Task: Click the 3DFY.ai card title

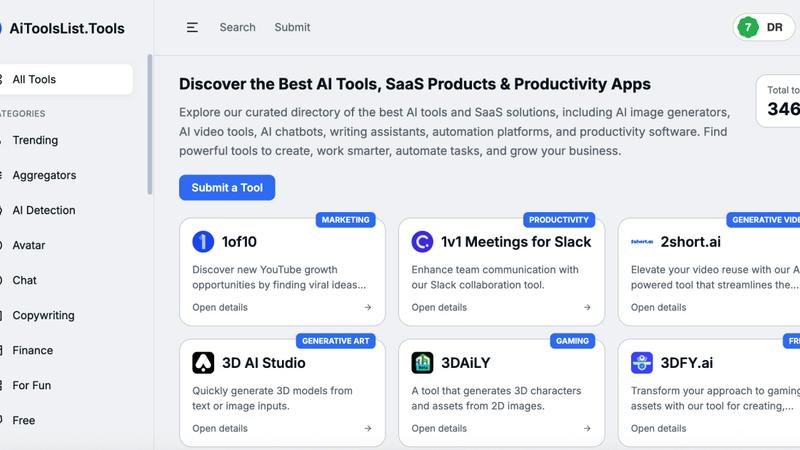Action: 687,363
